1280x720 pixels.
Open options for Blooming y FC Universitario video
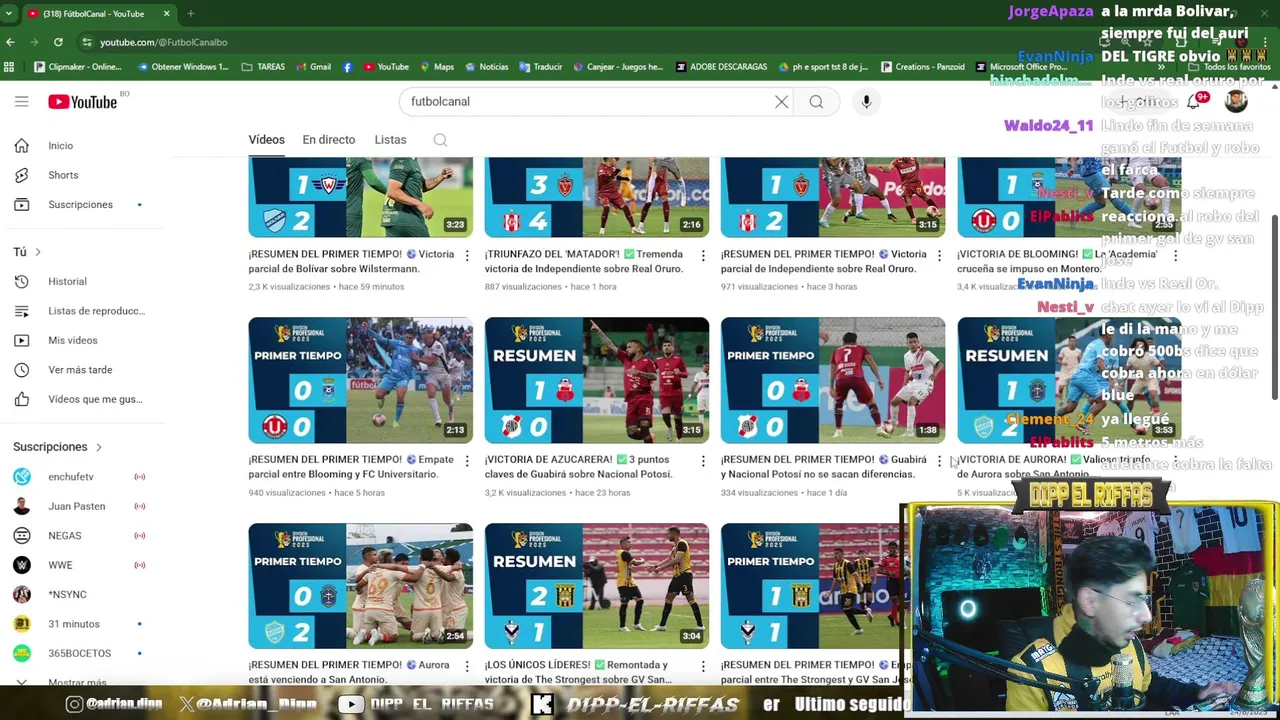466,461
